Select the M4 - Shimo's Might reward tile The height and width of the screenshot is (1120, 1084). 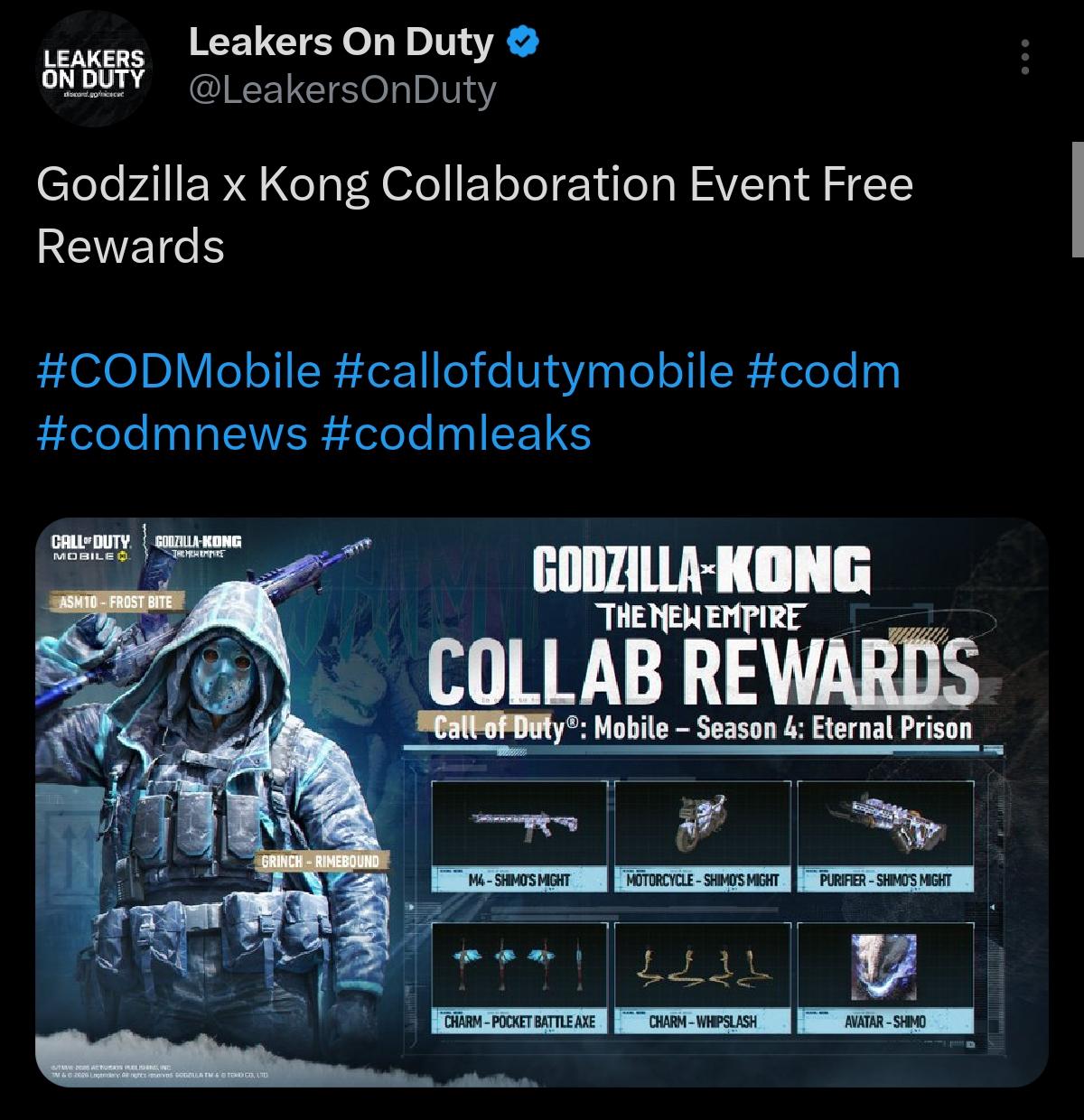(520, 835)
